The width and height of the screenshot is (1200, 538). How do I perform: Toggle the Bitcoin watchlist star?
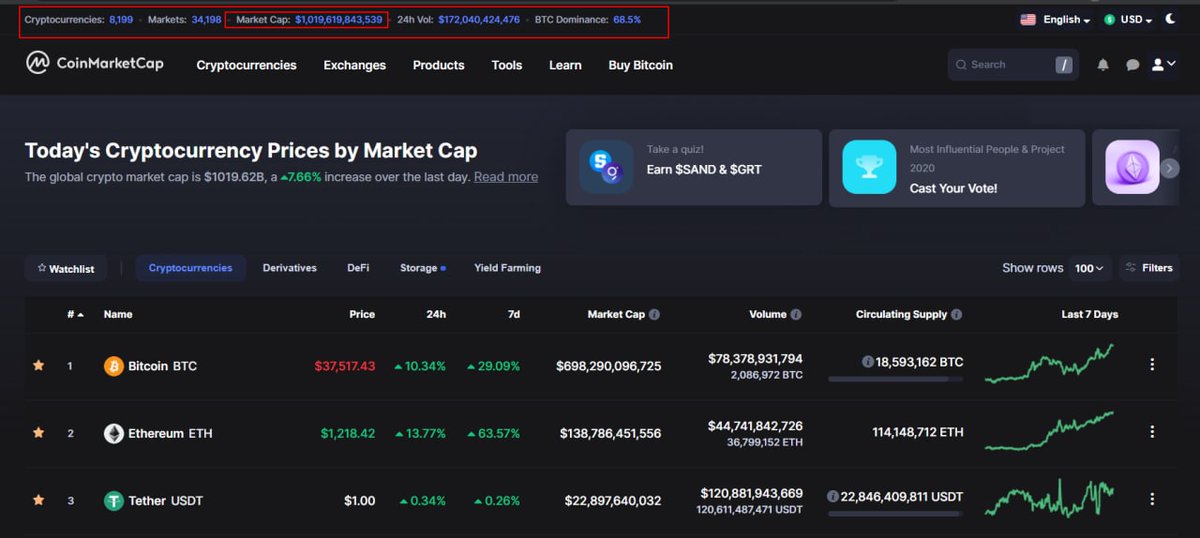(x=39, y=366)
